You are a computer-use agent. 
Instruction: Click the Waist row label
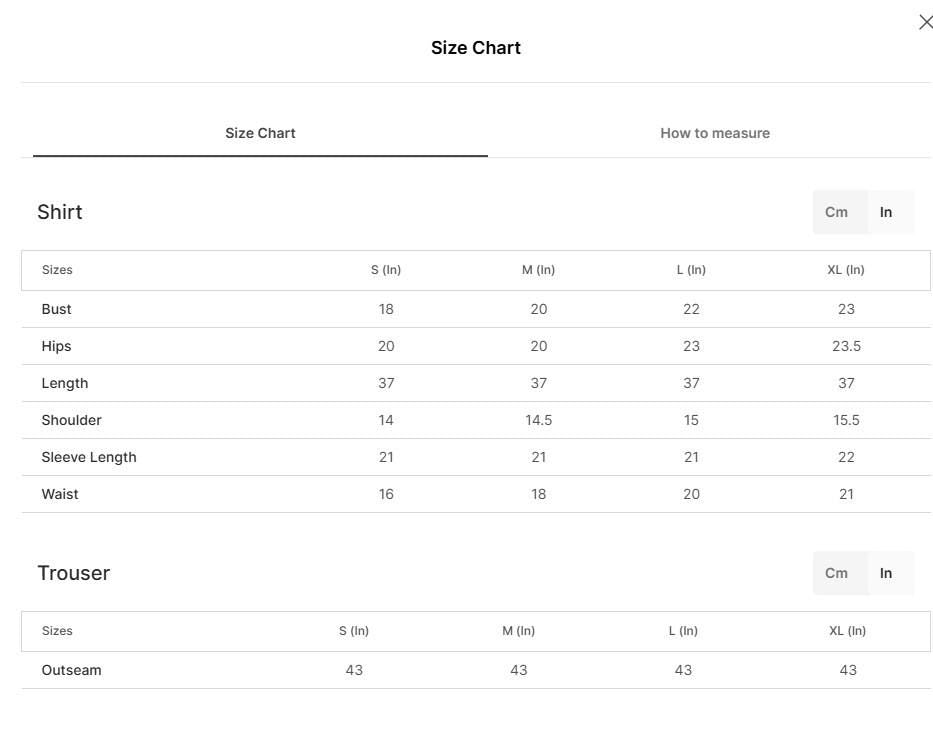coord(60,494)
